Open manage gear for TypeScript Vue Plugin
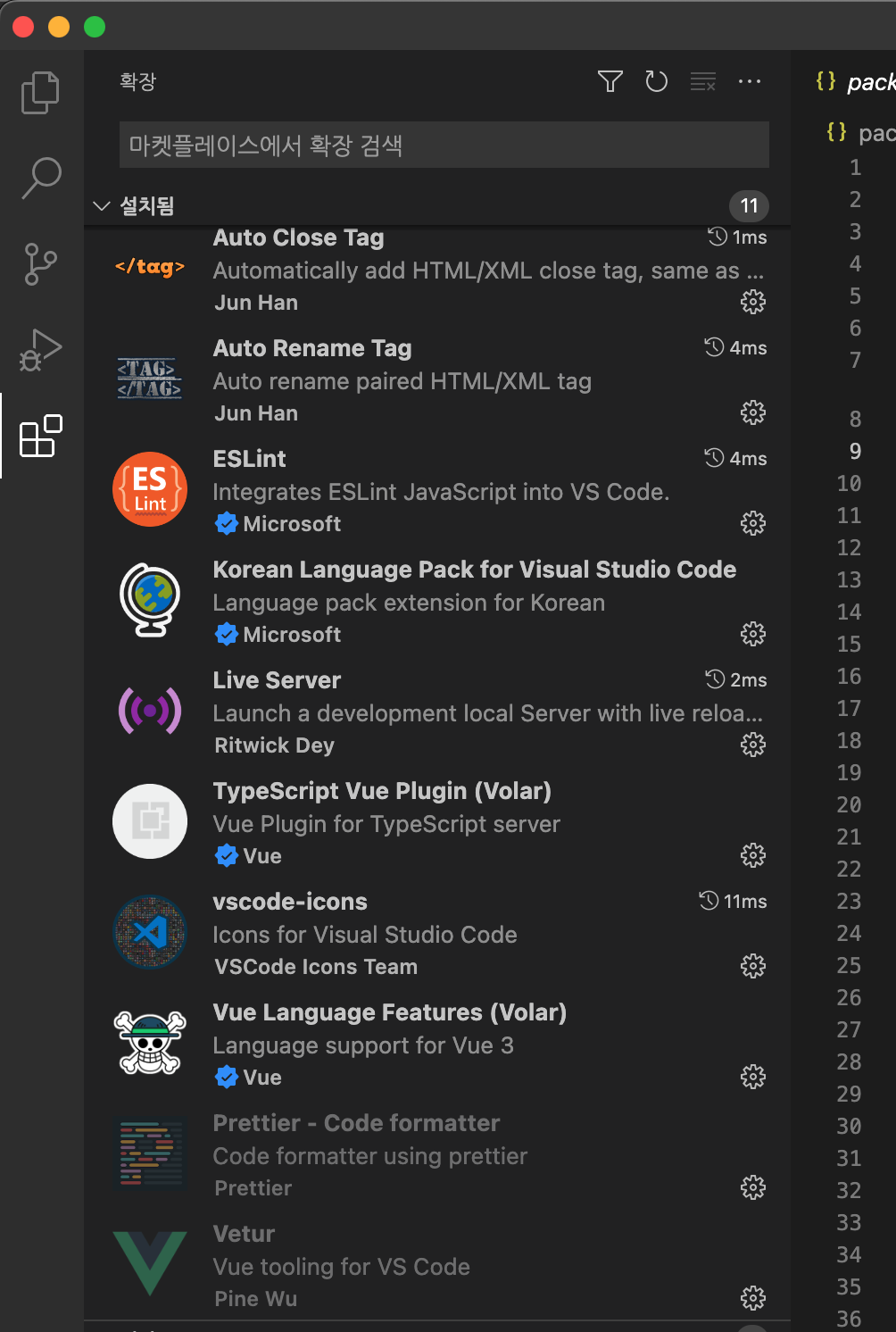Screen dimensions: 896x1332 click(x=753, y=855)
